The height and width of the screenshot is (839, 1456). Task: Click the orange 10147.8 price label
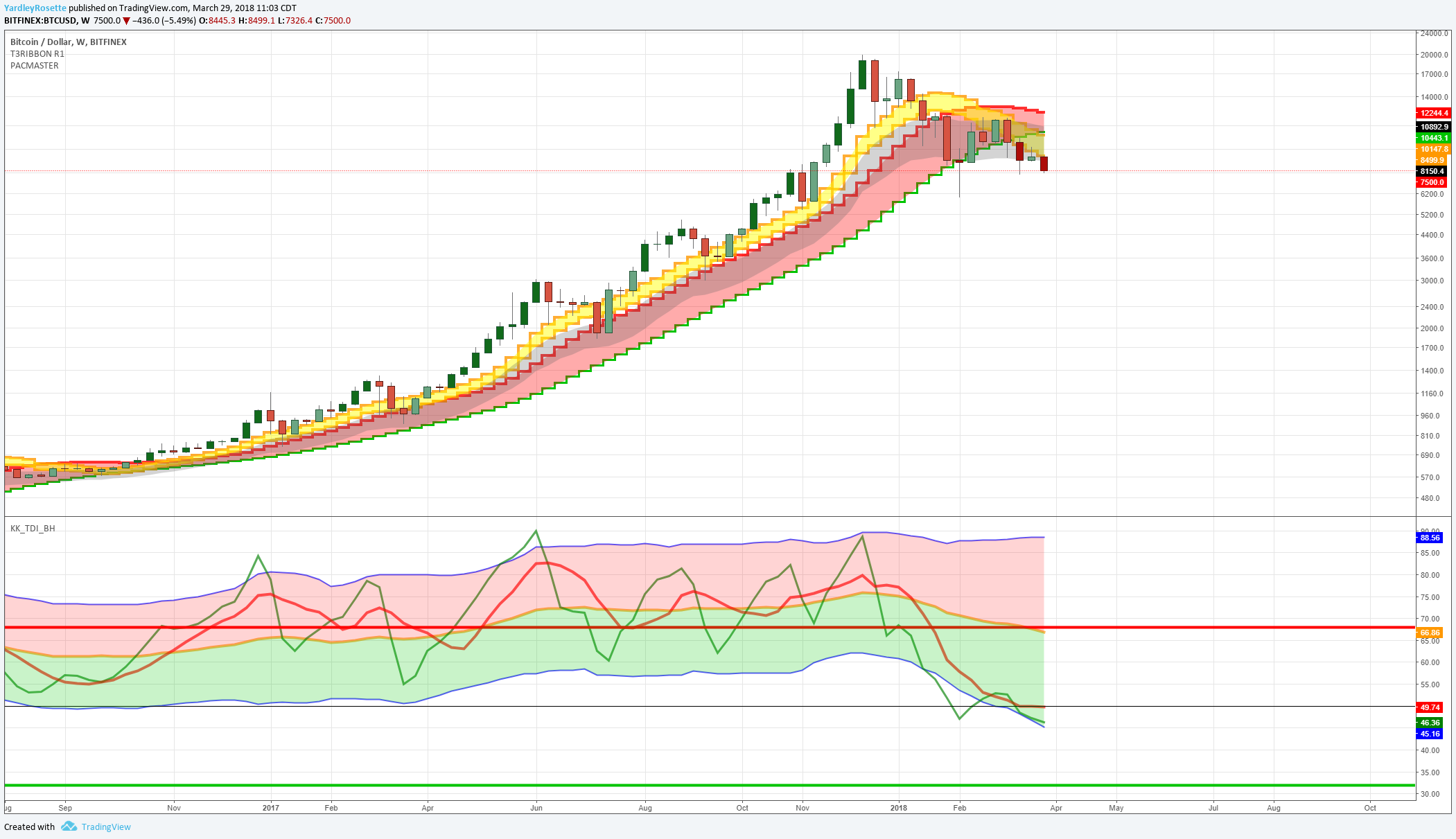(1434, 149)
